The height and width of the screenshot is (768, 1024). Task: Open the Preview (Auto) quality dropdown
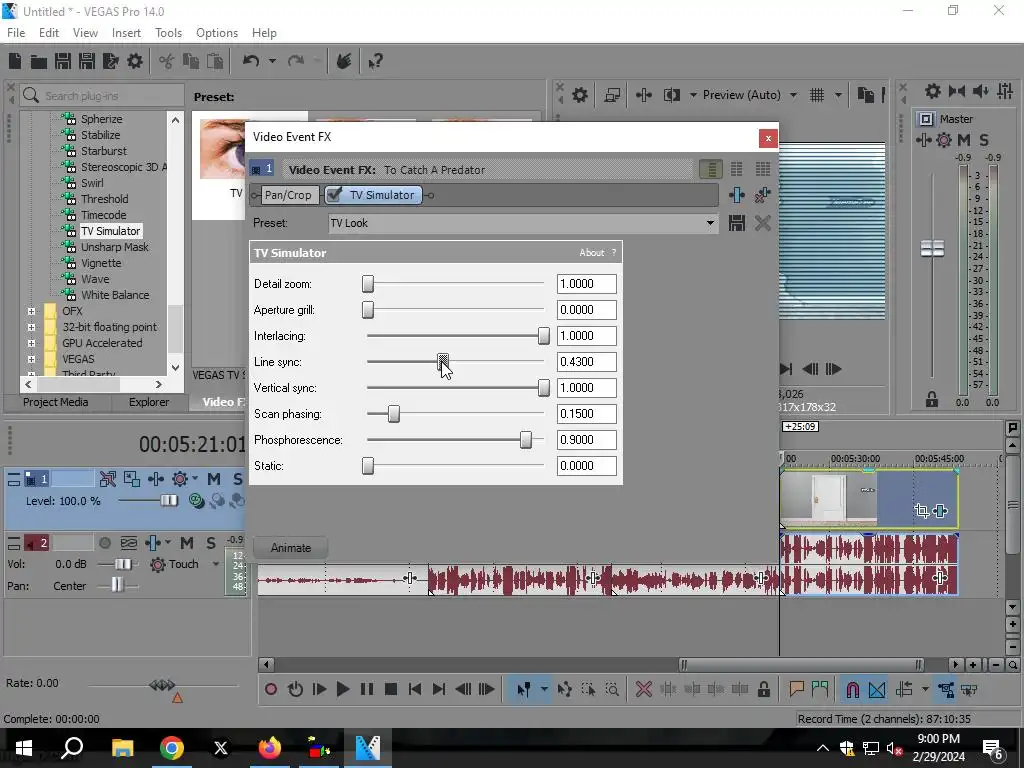[x=793, y=95]
